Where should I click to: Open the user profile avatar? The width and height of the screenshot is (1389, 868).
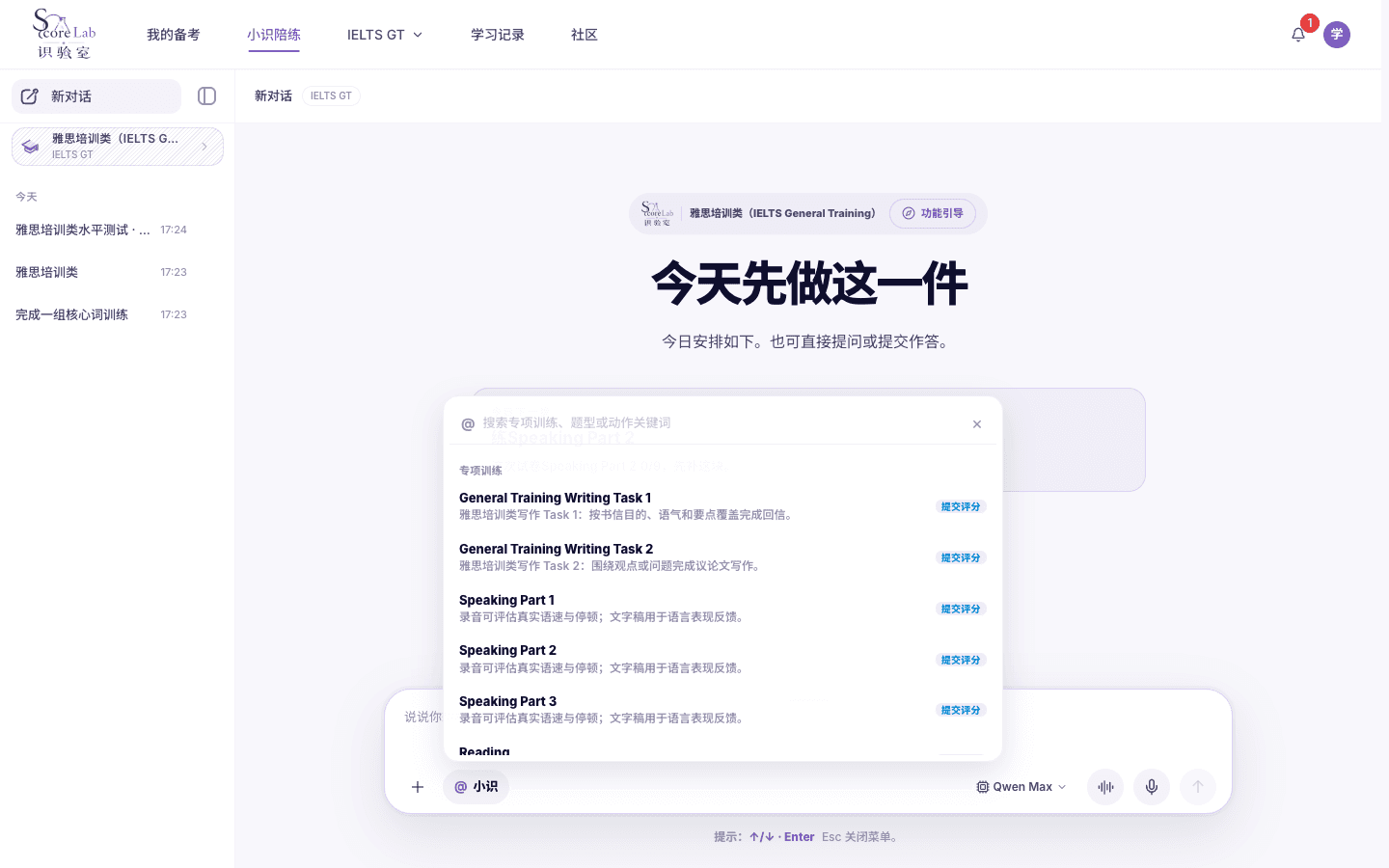1337,35
